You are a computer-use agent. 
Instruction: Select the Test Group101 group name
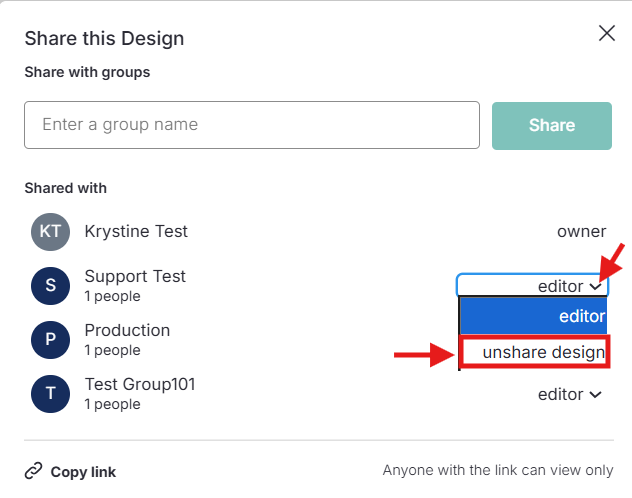[140, 384]
